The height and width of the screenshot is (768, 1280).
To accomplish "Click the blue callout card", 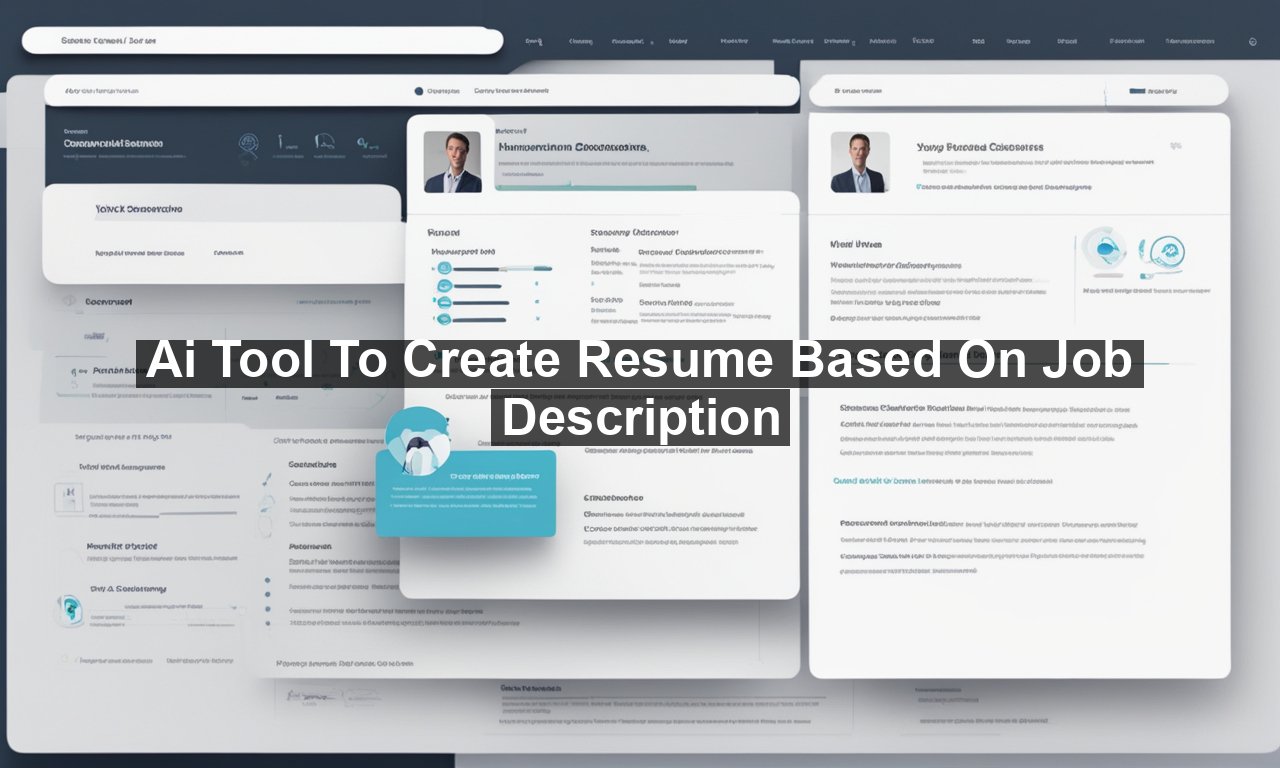I will [x=466, y=493].
